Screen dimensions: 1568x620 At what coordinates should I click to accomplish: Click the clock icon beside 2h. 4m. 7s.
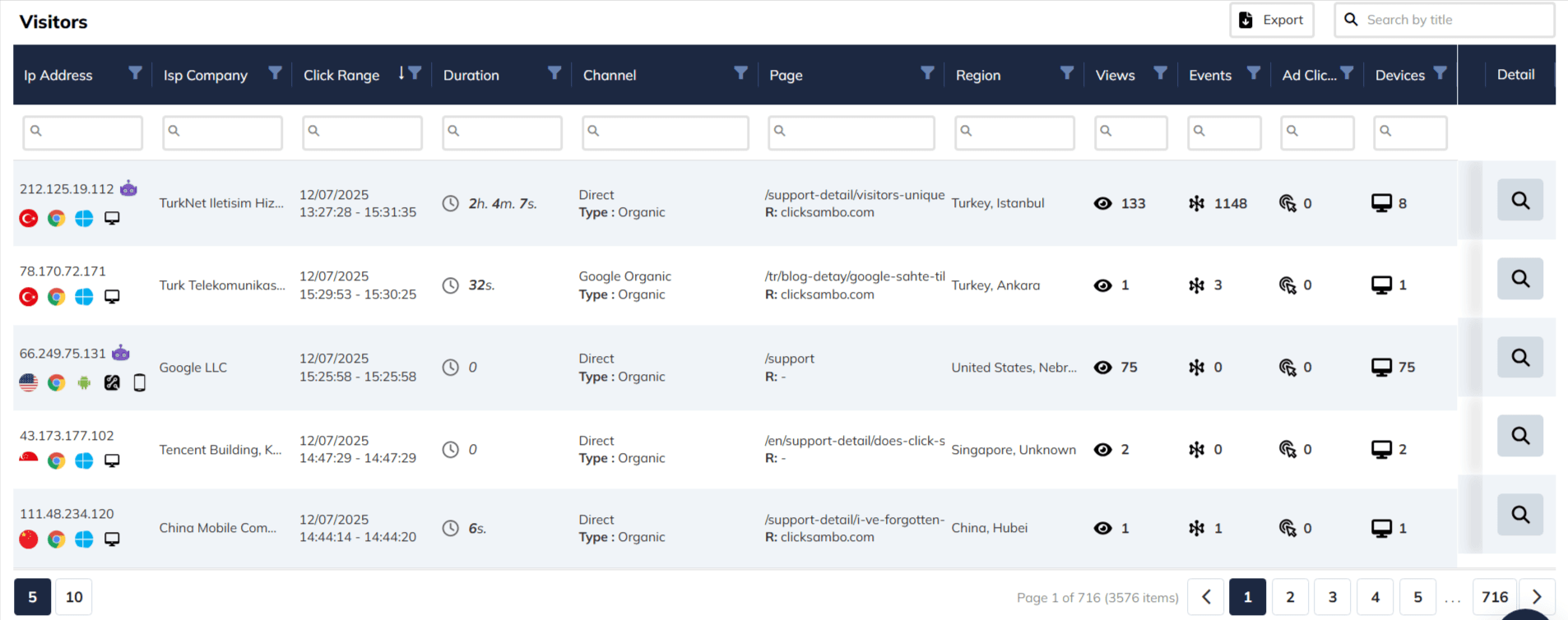point(450,204)
